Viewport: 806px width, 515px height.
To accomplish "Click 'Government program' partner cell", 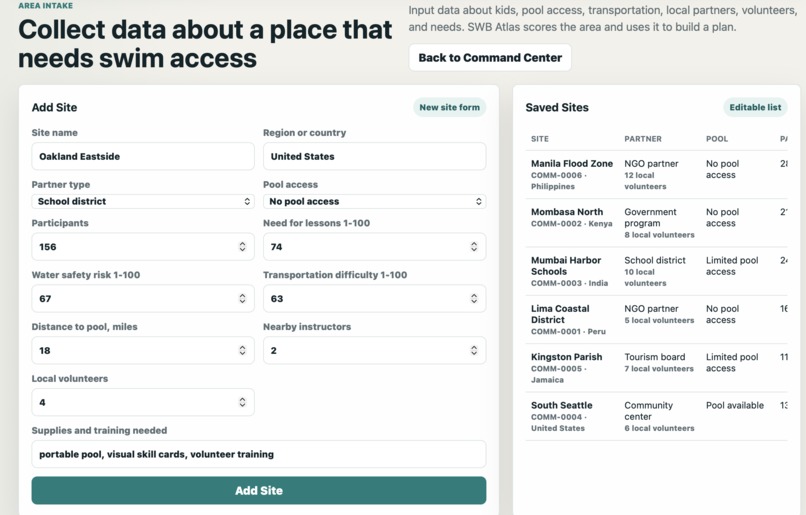I will [650, 217].
